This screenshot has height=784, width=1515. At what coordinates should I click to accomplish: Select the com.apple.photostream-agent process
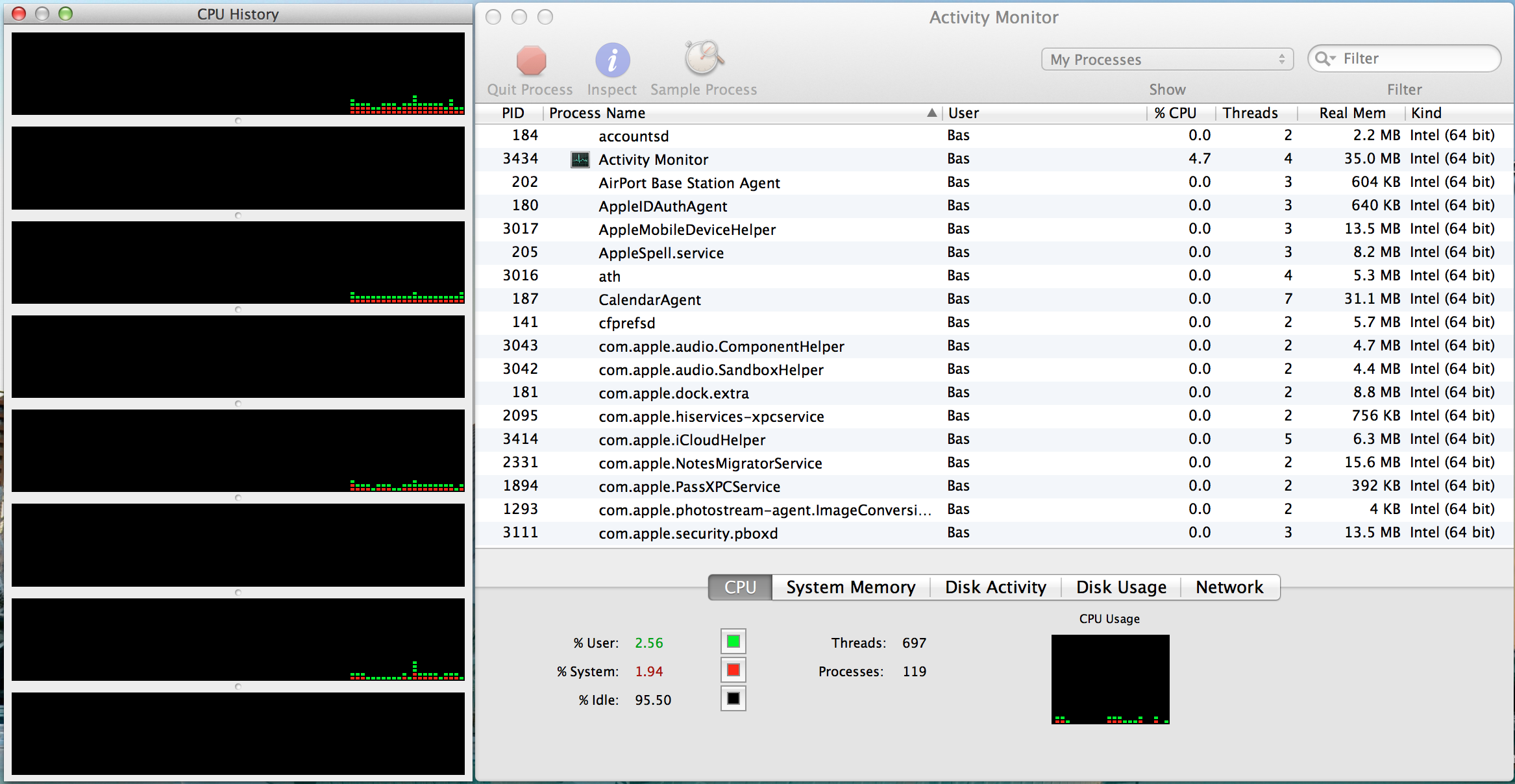click(x=994, y=509)
